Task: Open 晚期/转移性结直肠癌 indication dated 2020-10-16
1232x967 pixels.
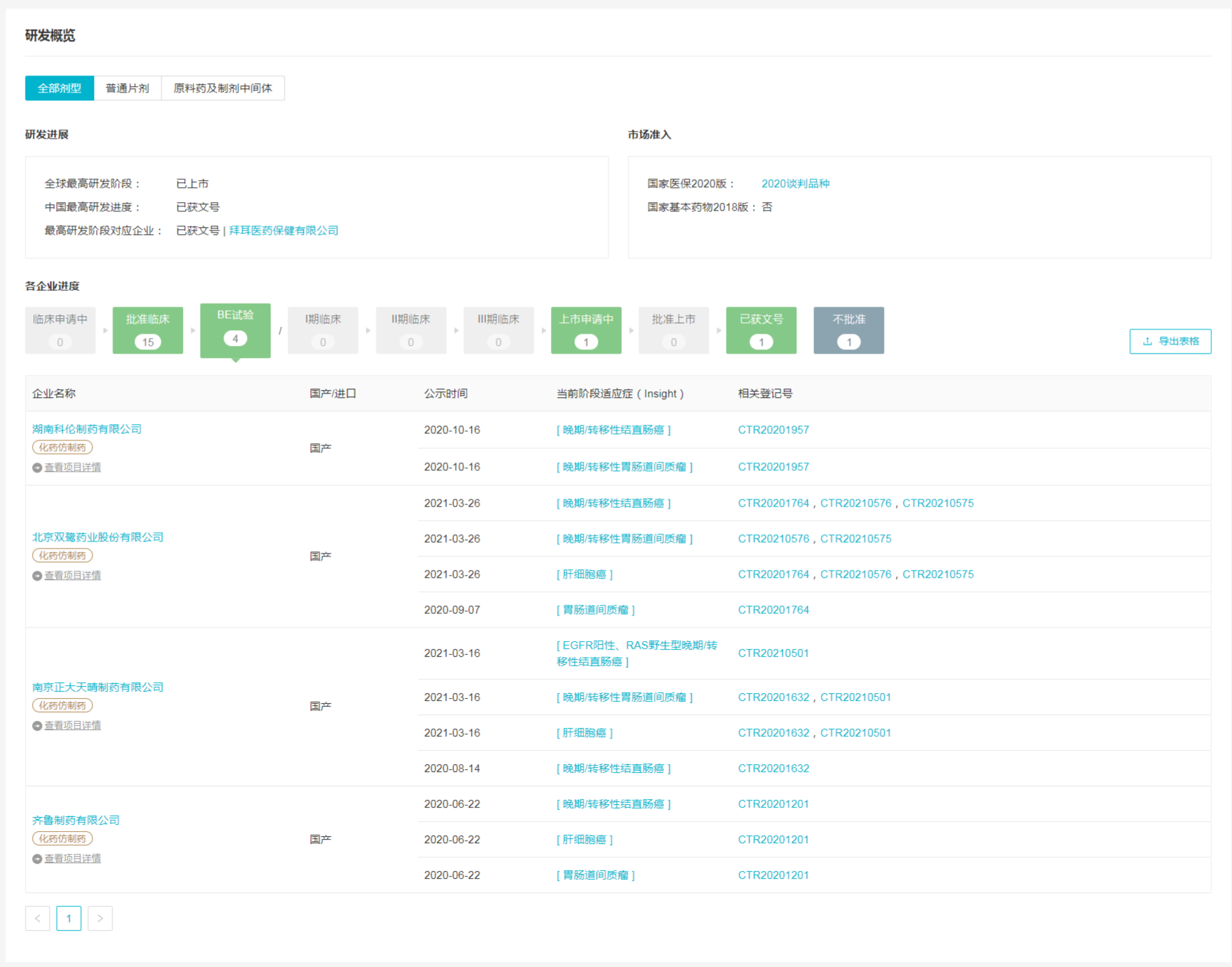Action: [614, 430]
